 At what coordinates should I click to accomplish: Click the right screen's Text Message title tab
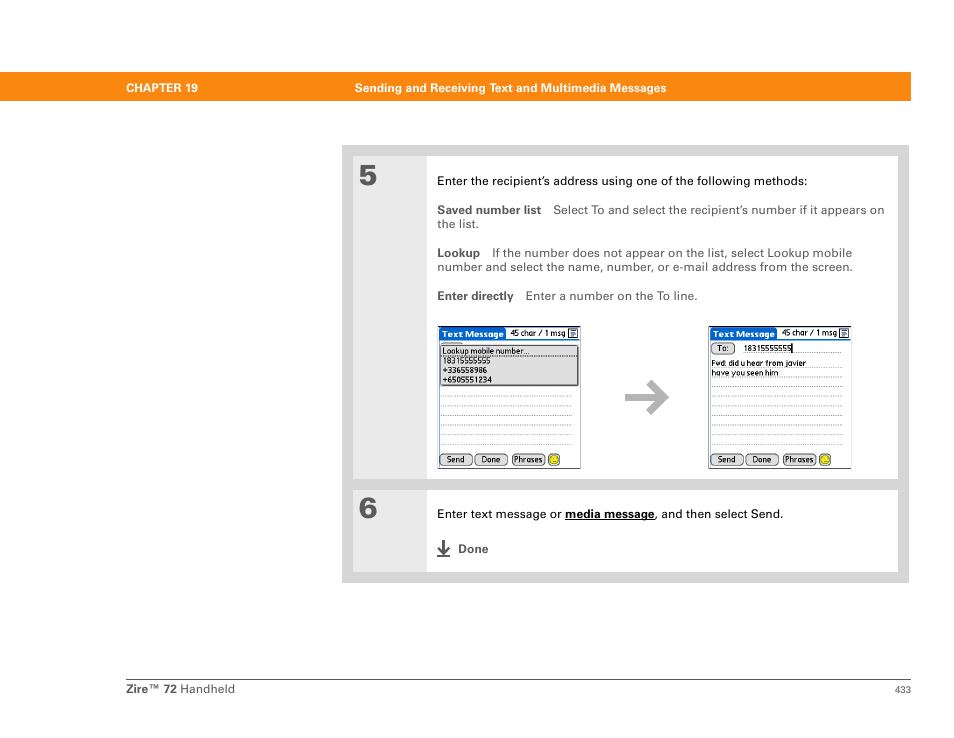click(x=743, y=334)
